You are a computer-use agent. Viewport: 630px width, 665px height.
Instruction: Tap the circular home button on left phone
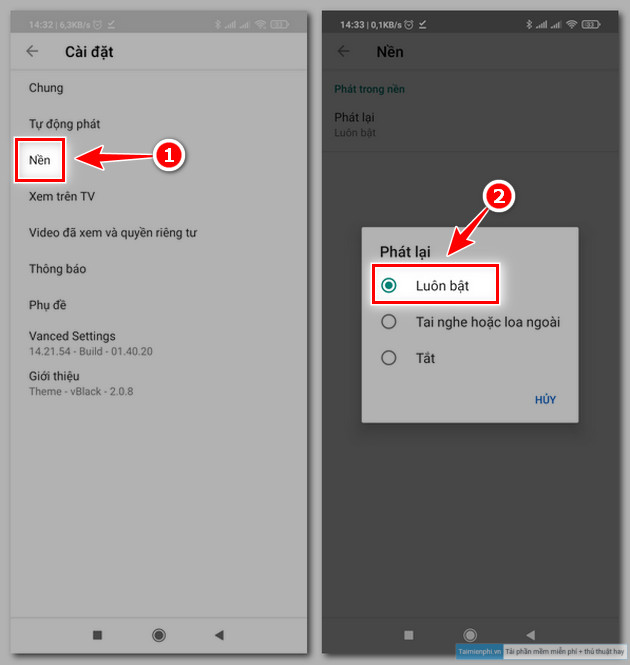click(159, 635)
